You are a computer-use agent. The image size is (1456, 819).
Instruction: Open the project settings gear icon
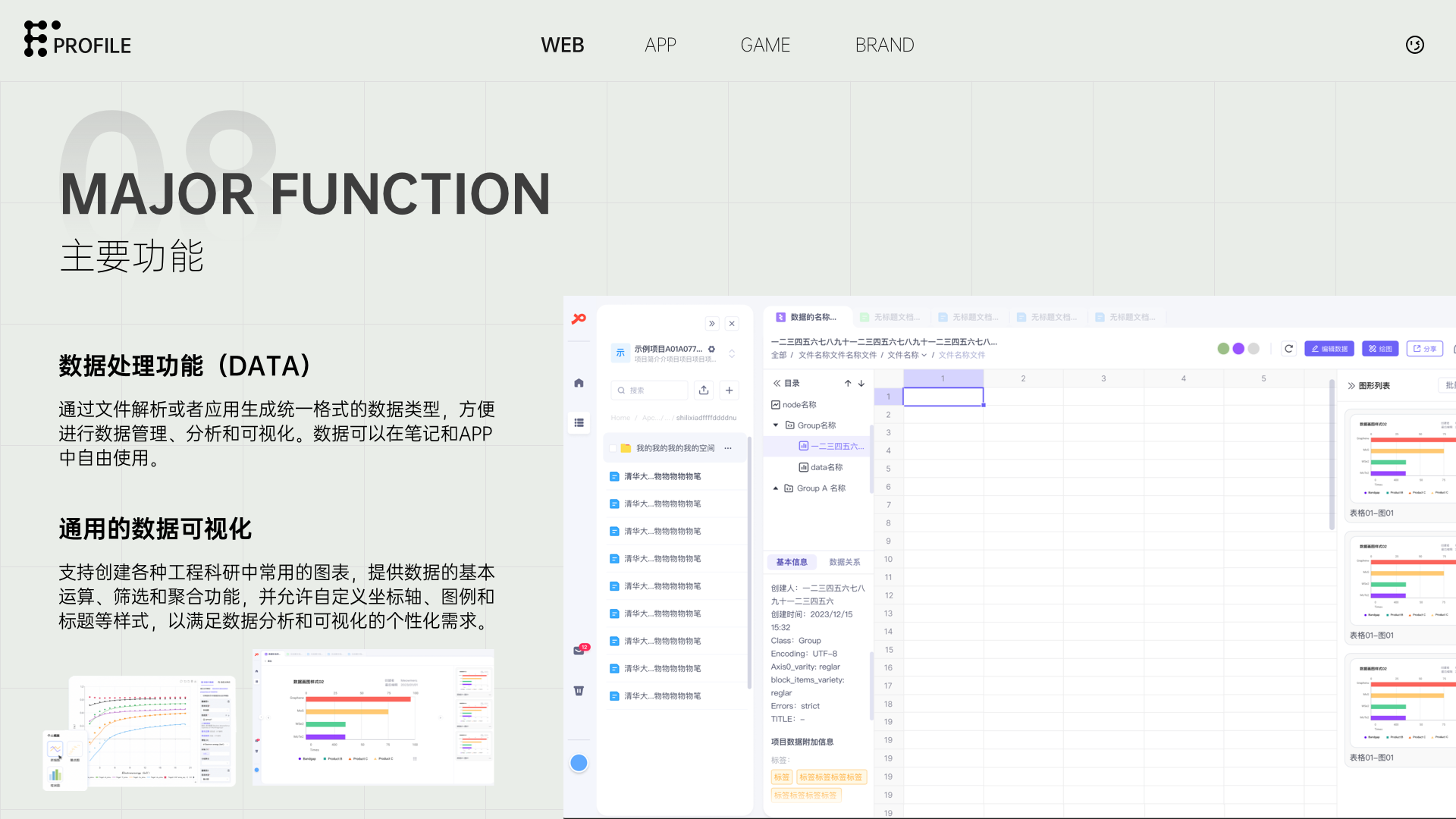point(711,349)
